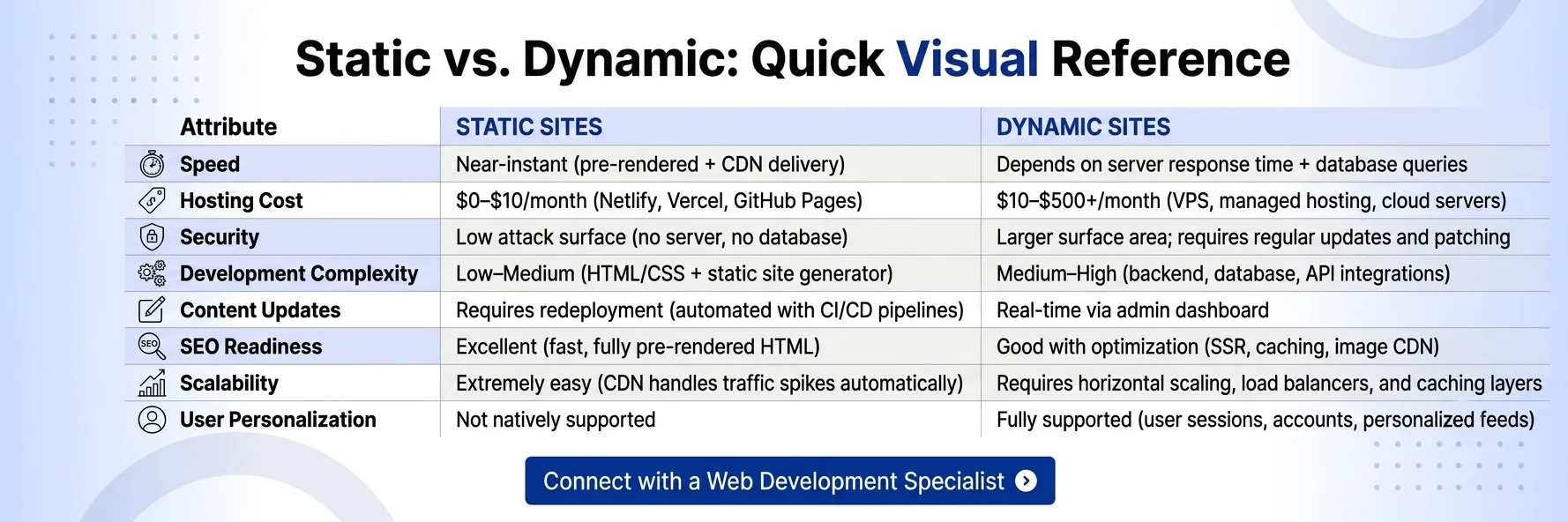The width and height of the screenshot is (1568, 522).
Task: Click the User Personalization row label
Action: (278, 420)
